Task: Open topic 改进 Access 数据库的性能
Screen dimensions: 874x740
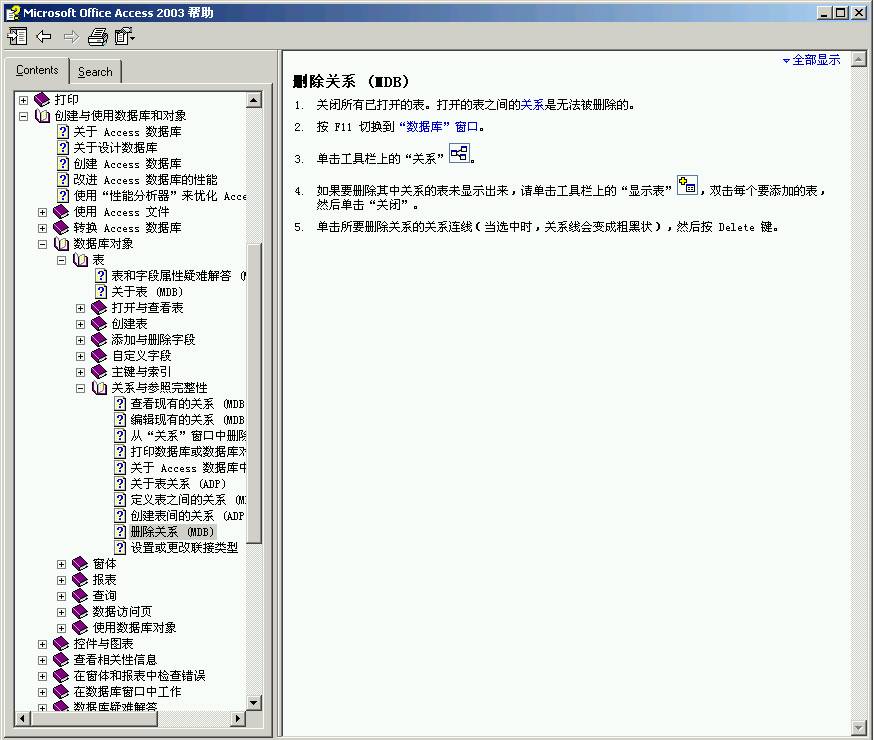Action: click(x=145, y=180)
